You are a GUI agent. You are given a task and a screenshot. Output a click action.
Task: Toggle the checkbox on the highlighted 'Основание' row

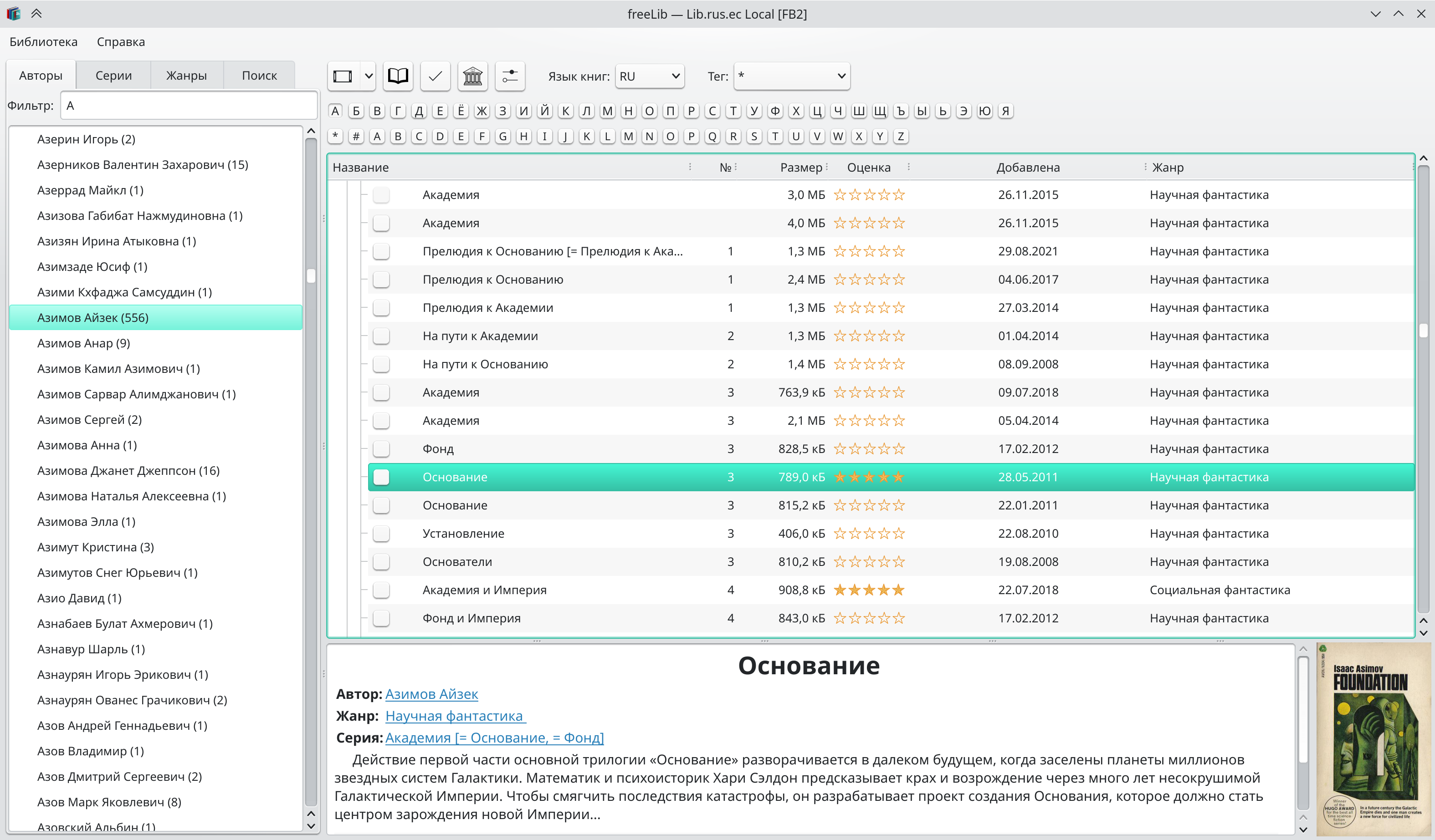click(x=381, y=478)
